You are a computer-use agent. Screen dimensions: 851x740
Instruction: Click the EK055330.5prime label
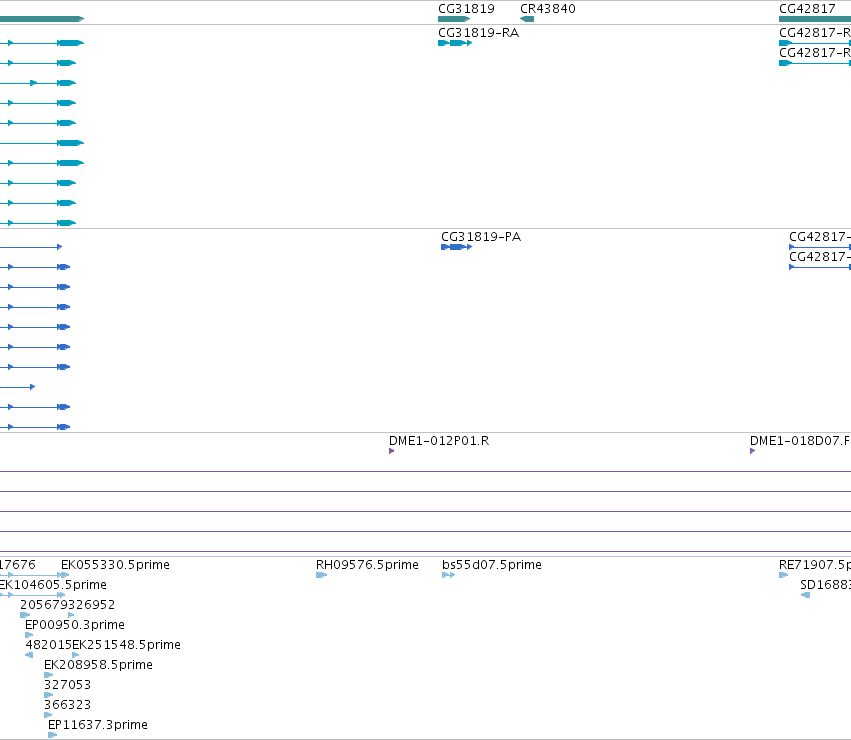click(115, 565)
